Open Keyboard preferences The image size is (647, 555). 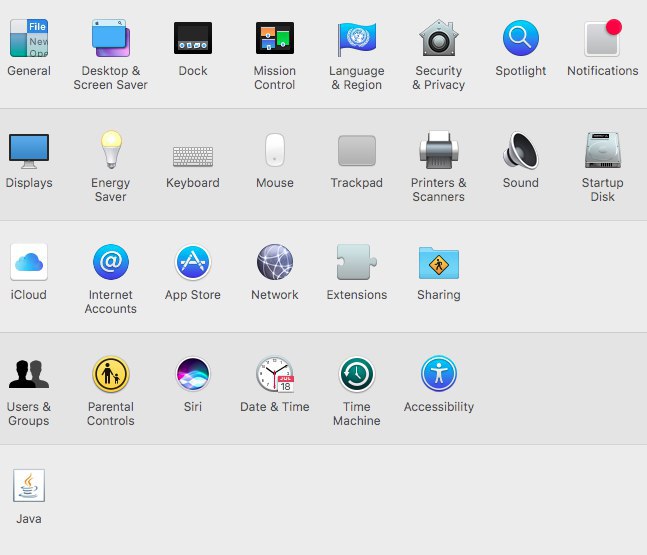tap(193, 156)
